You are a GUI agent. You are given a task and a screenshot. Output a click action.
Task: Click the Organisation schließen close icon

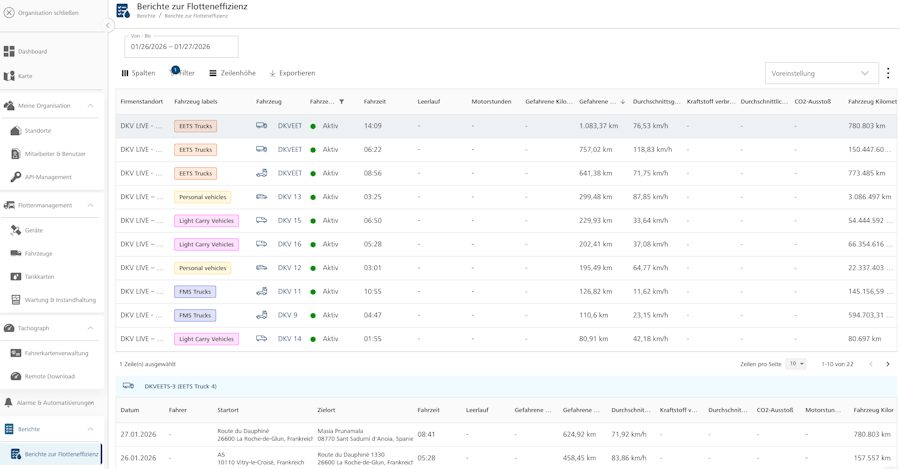[x=9, y=13]
